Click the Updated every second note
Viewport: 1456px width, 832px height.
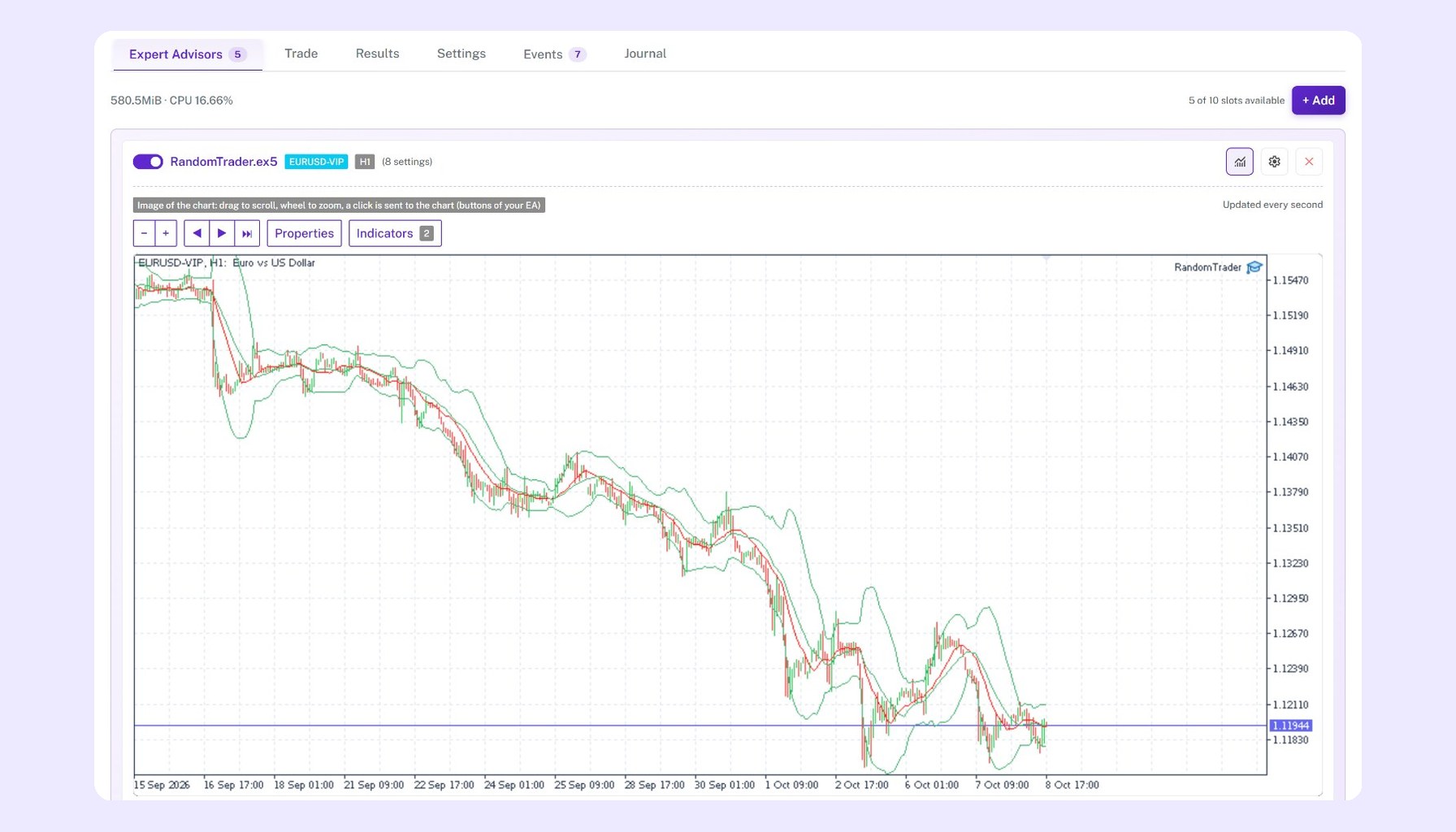coord(1272,205)
